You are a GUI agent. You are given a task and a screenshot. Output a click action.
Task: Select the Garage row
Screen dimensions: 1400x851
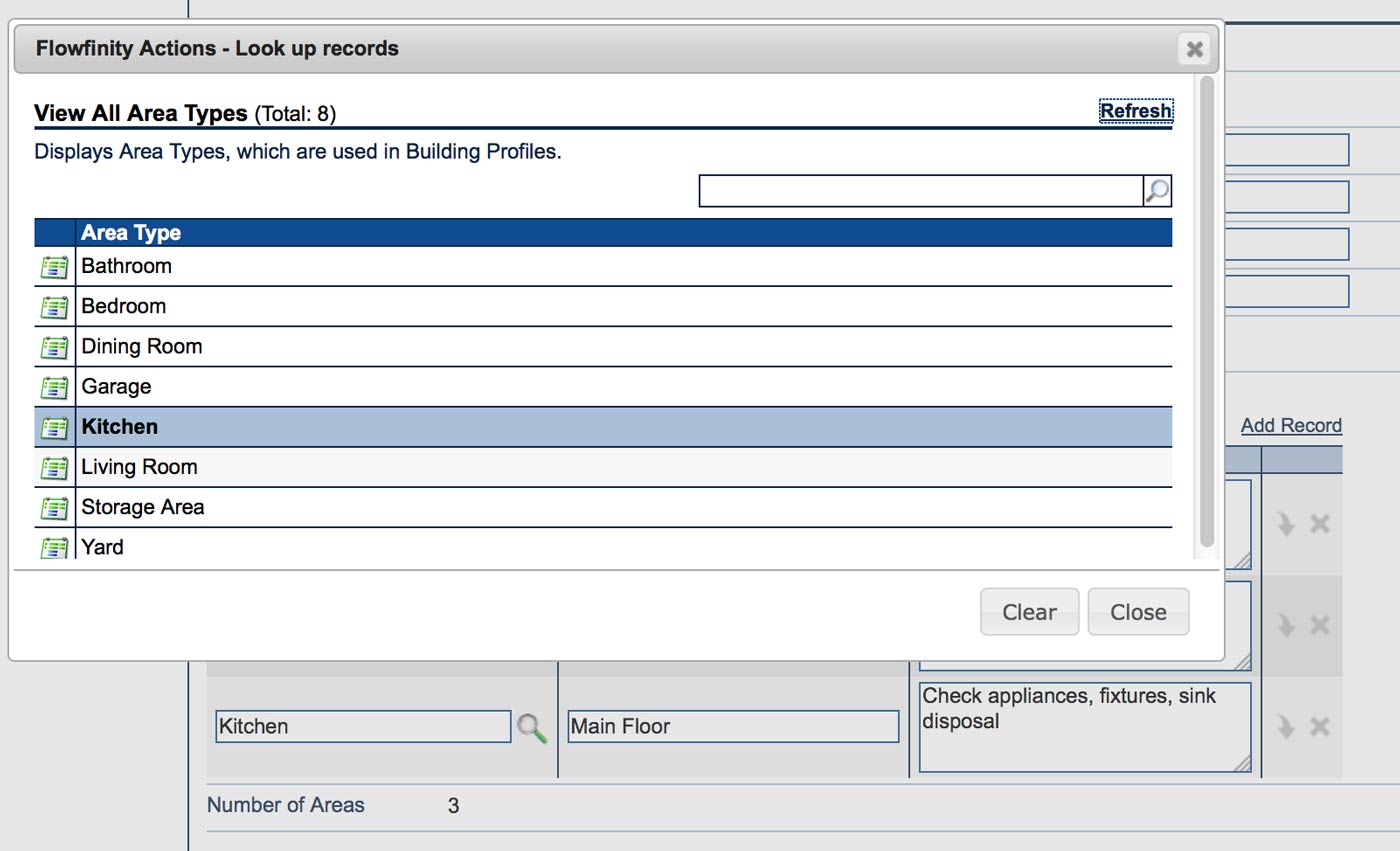tap(603, 387)
